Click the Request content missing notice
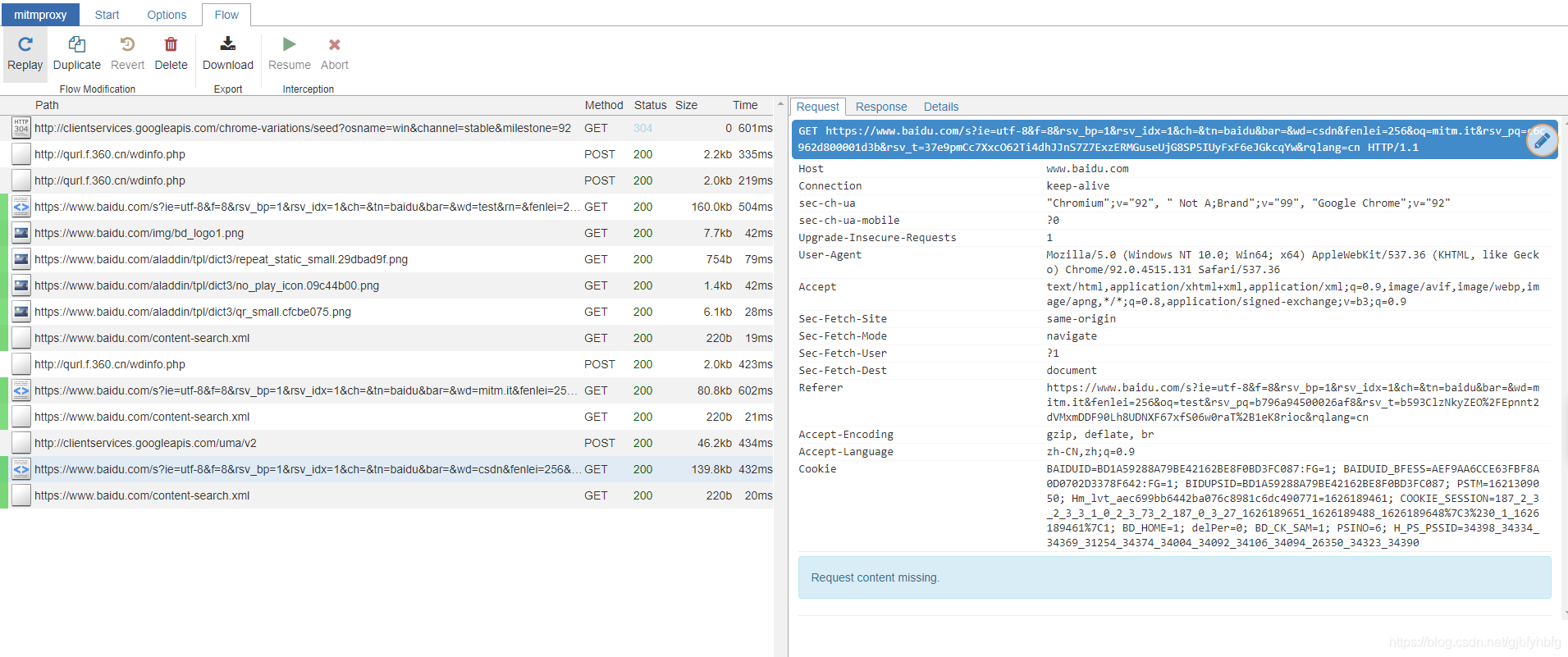 click(x=1174, y=577)
